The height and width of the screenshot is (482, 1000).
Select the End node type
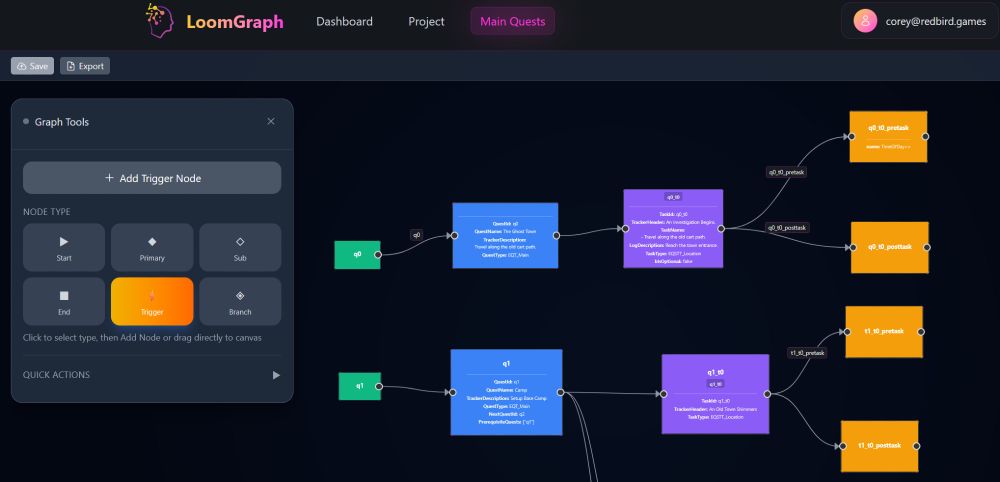[x=64, y=302]
